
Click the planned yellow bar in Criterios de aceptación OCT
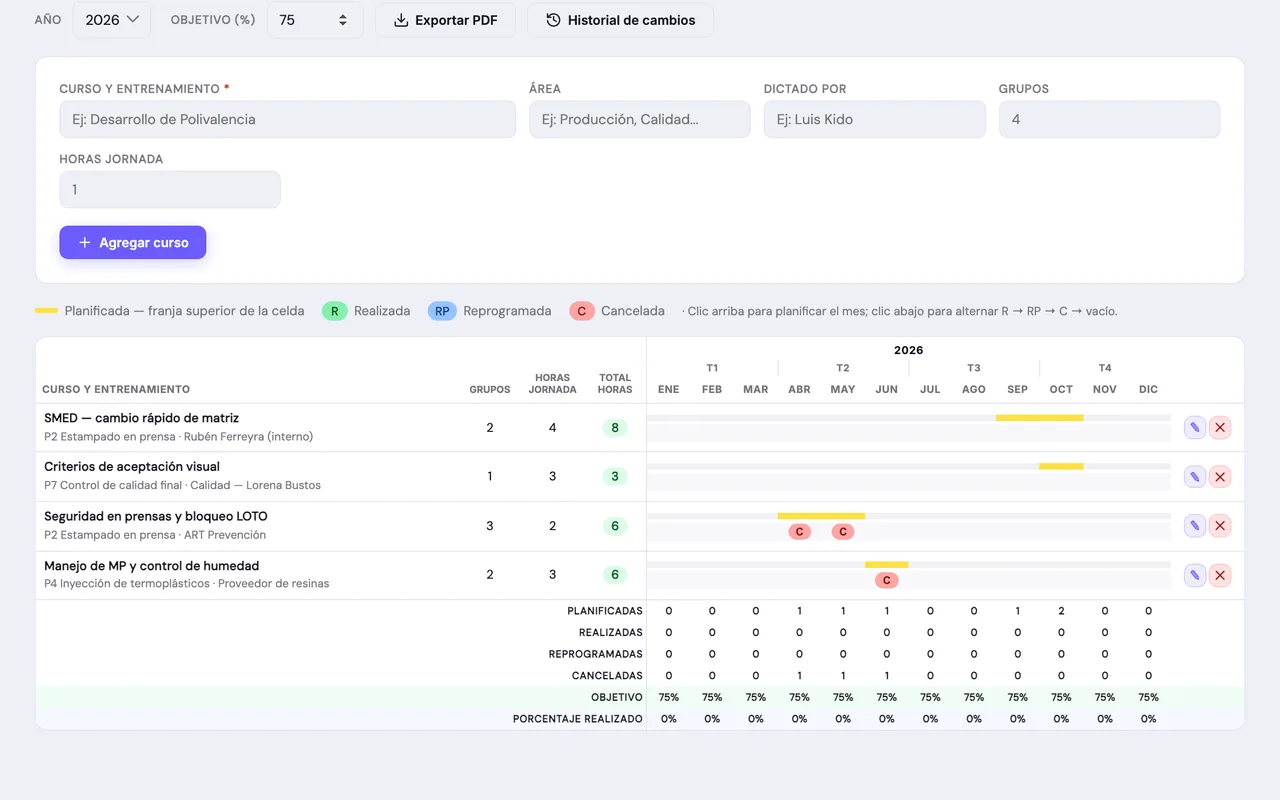click(1061, 466)
